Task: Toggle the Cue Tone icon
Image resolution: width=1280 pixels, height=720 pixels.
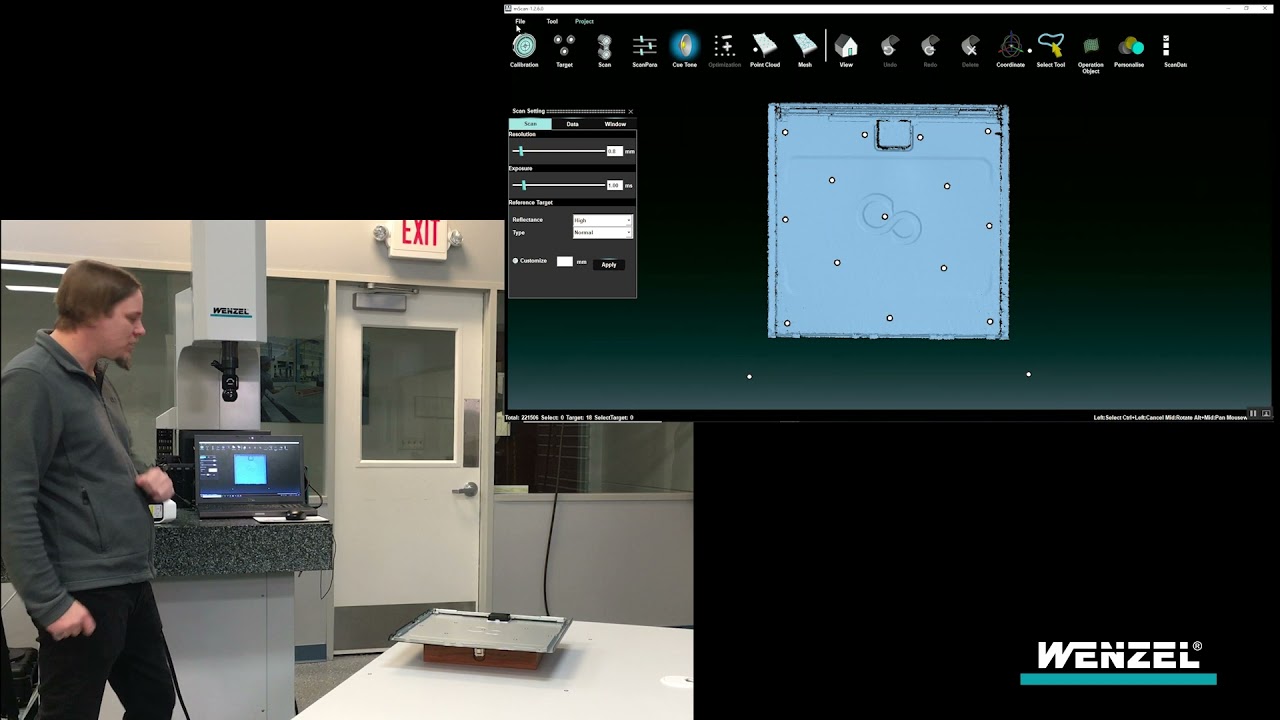Action: pos(684,45)
